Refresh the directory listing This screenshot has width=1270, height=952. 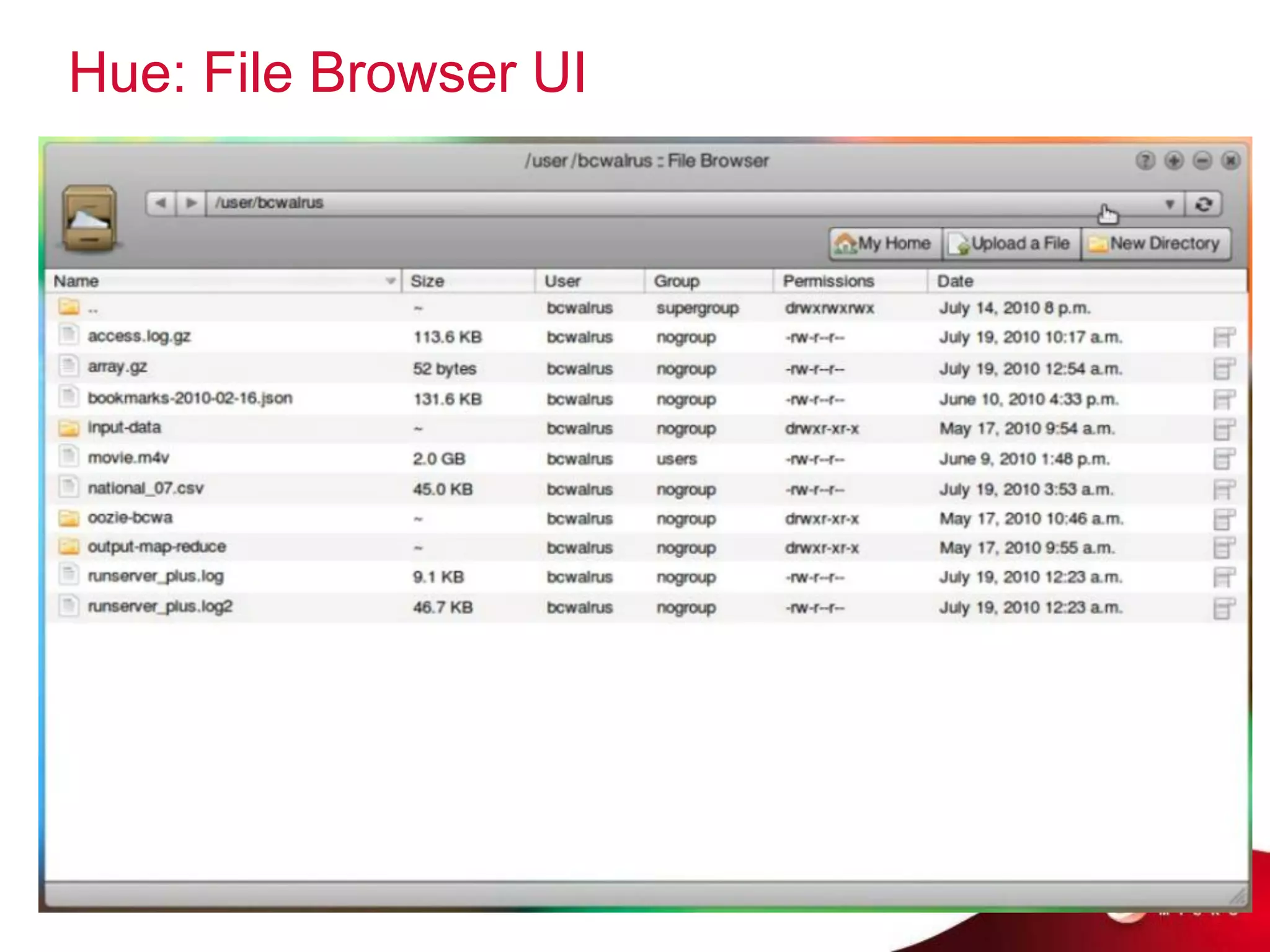coord(1204,204)
